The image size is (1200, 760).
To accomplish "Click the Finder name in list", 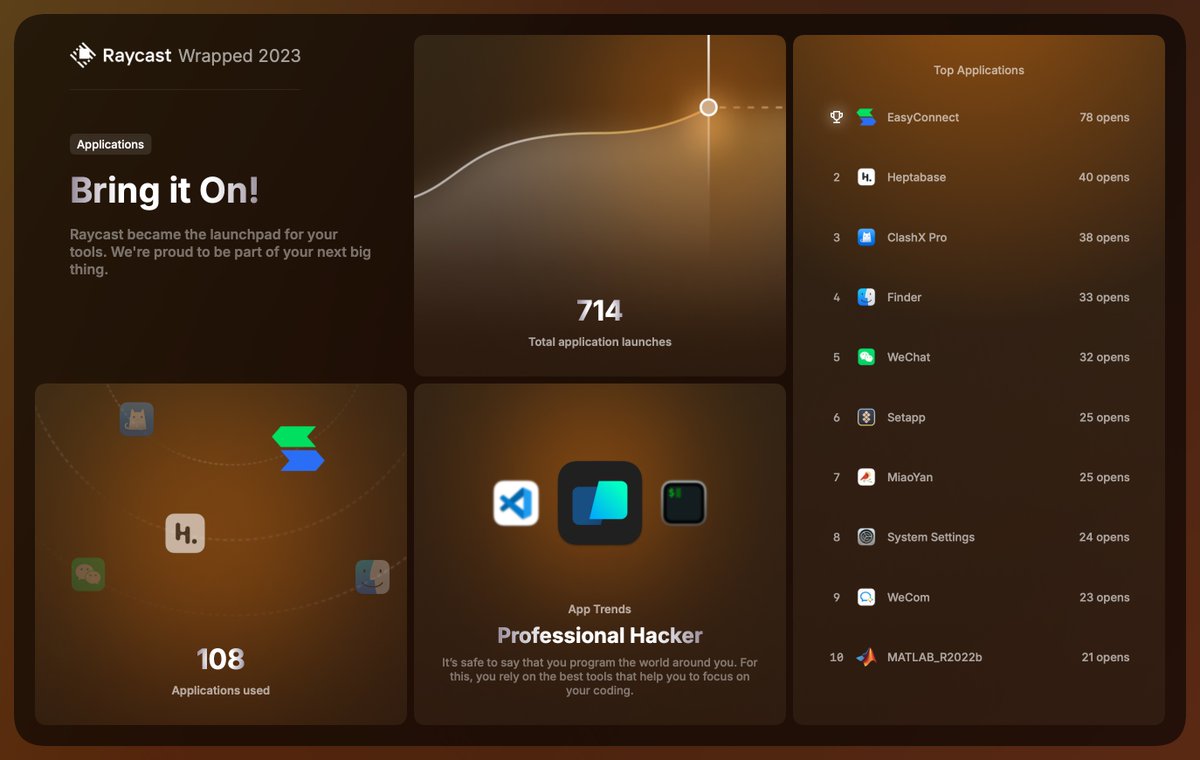I will tap(904, 297).
